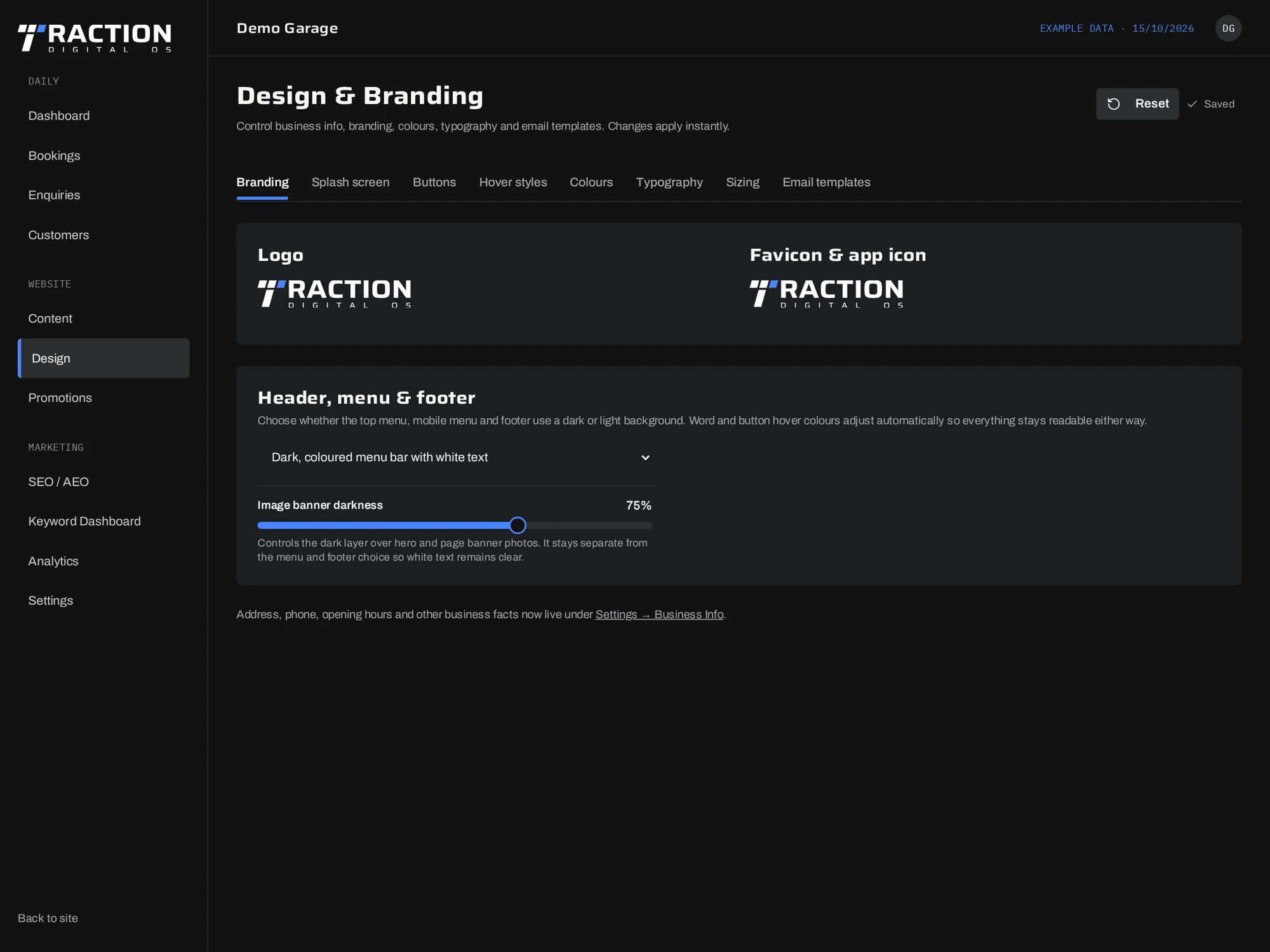The height and width of the screenshot is (952, 1270).
Task: Open SEO / AEO in the sidebar
Action: 104,482
